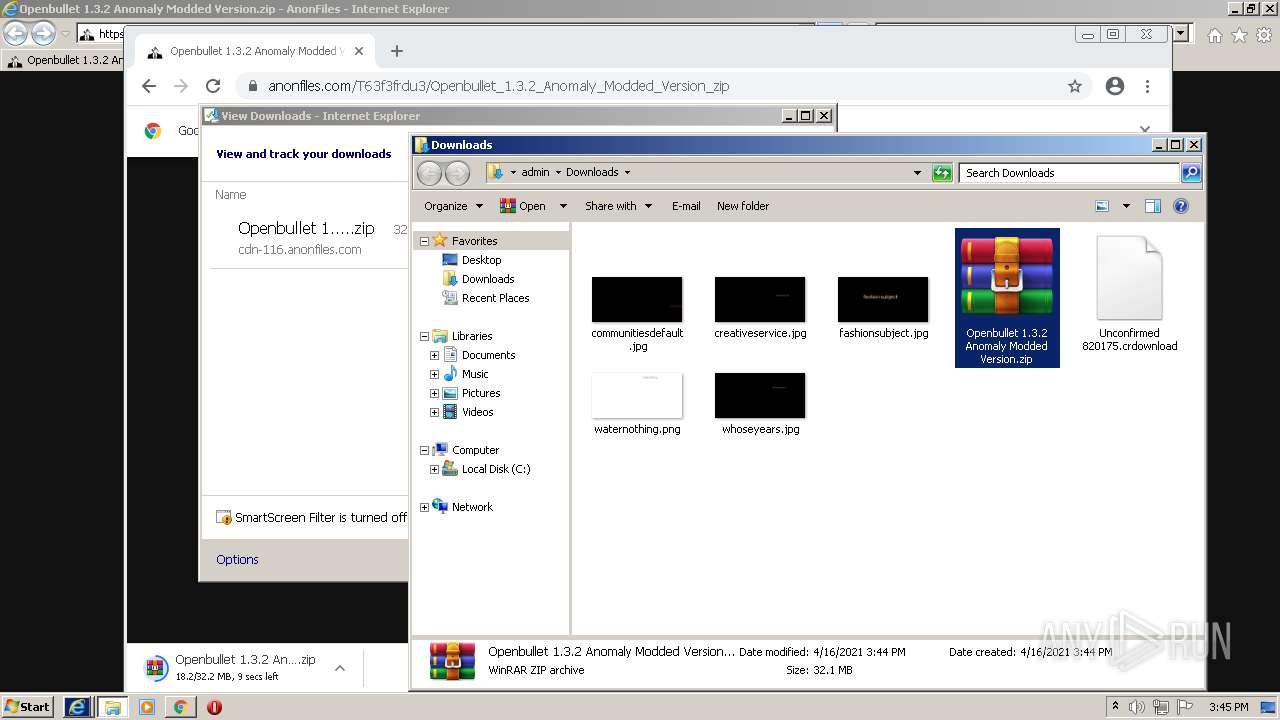Click admin in the breadcrumb path
This screenshot has height=720, width=1280.
535,172
